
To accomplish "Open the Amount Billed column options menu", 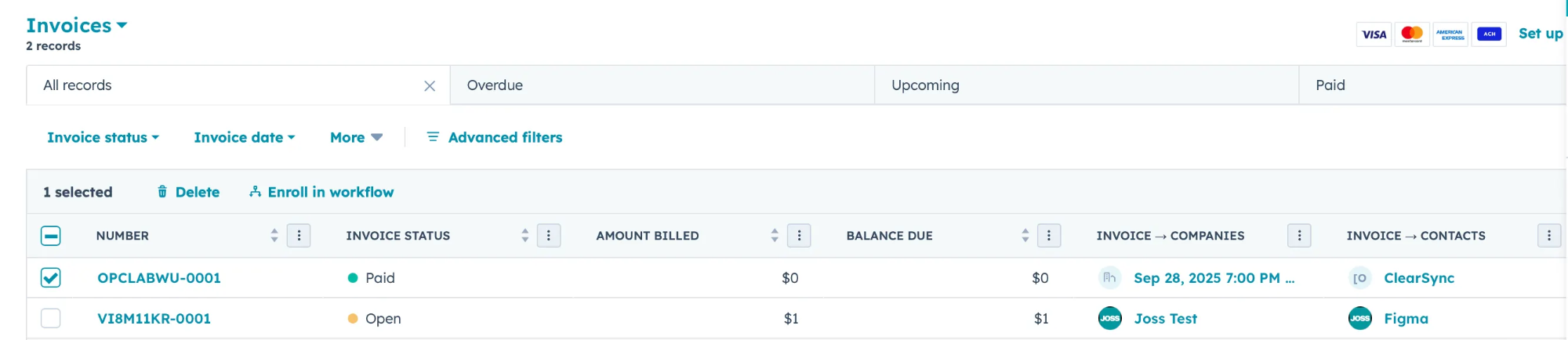I will tap(799, 236).
